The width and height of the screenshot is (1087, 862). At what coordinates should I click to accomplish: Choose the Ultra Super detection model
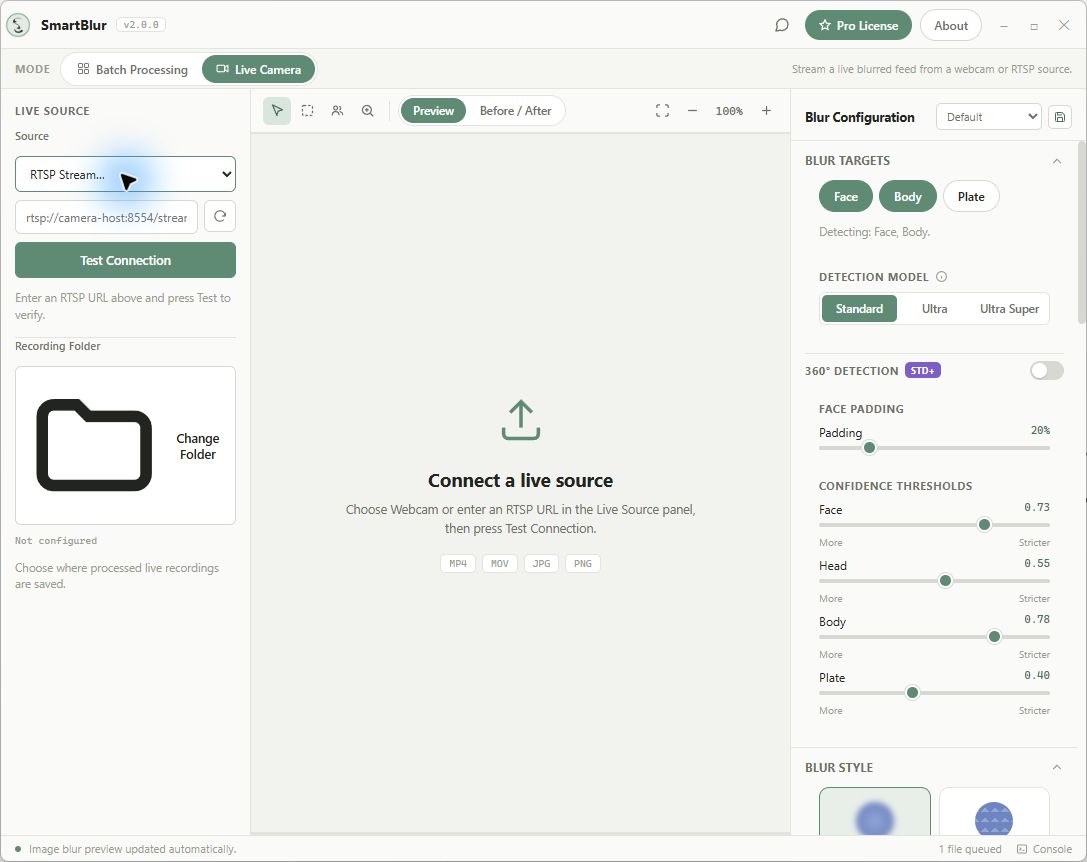click(1009, 309)
